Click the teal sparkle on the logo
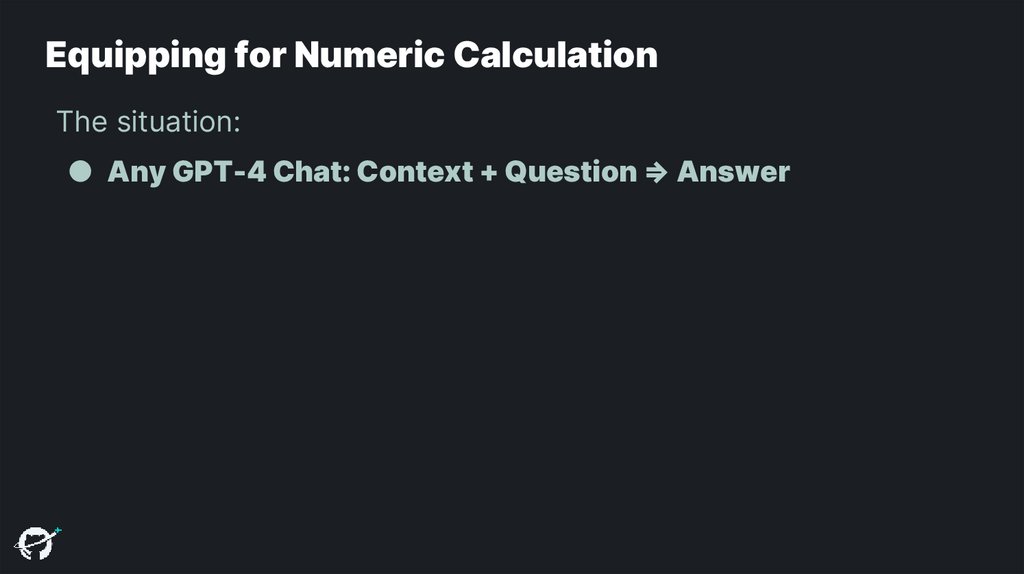The image size is (1024, 574). click(x=57, y=530)
